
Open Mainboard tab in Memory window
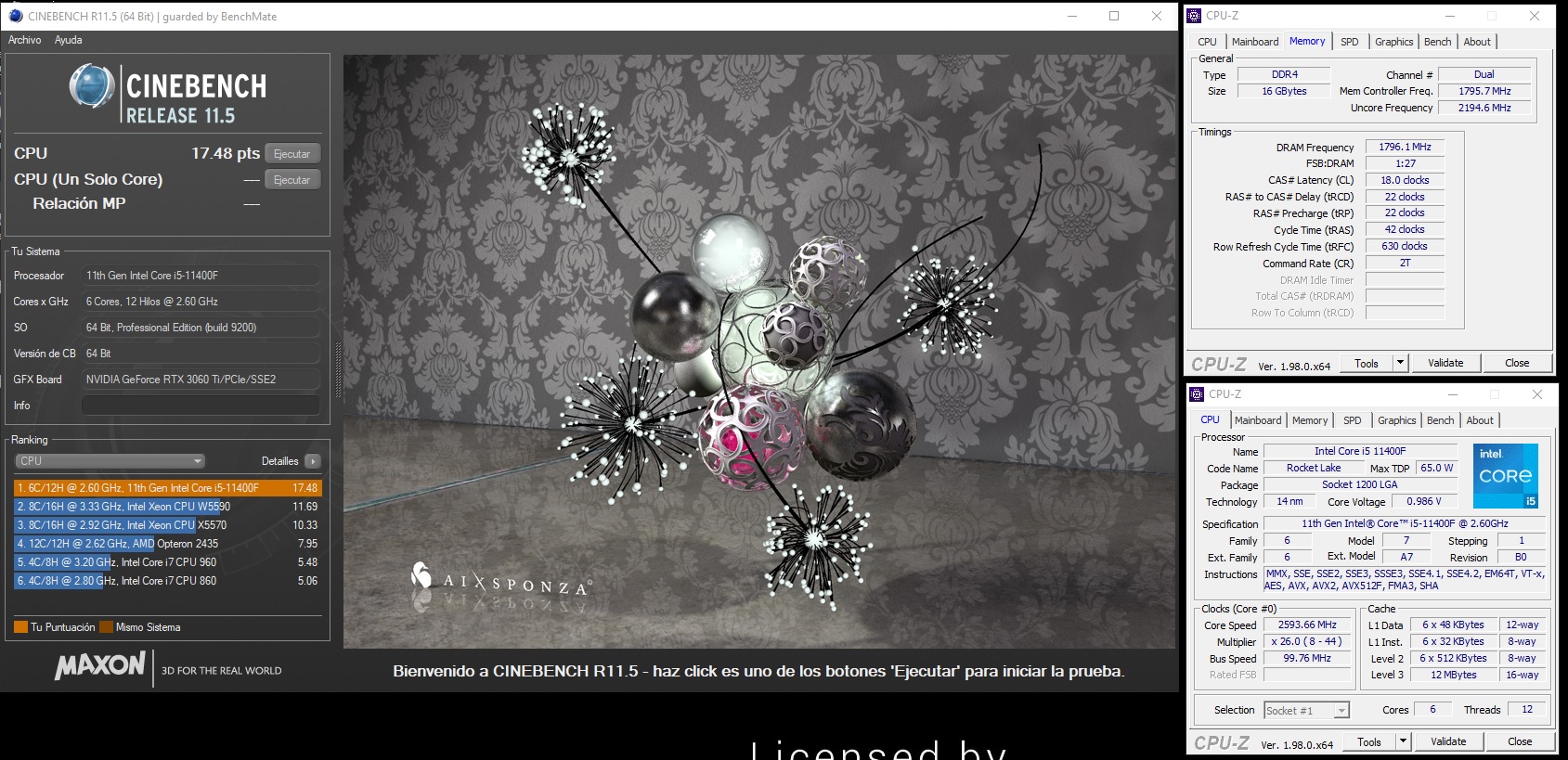1255,42
